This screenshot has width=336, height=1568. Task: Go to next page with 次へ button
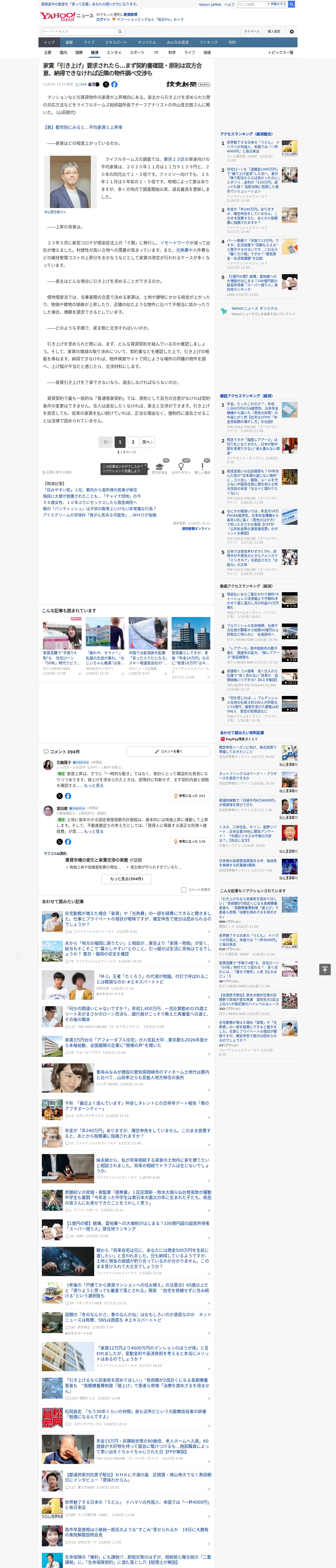pos(148,442)
